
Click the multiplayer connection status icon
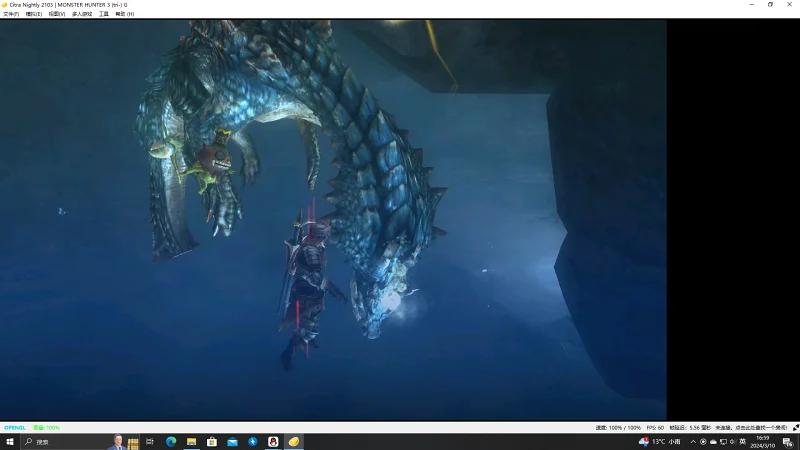[795, 428]
